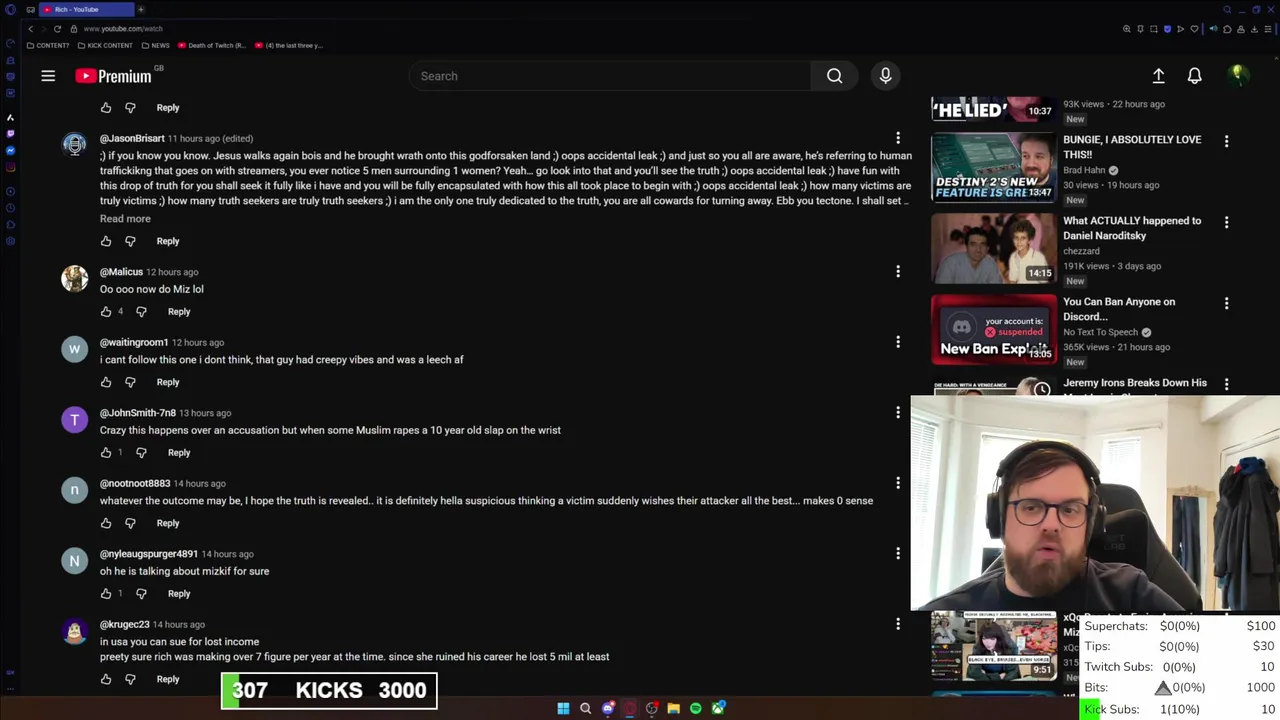
Task: Open Windows Start menu
Action: 563,708
